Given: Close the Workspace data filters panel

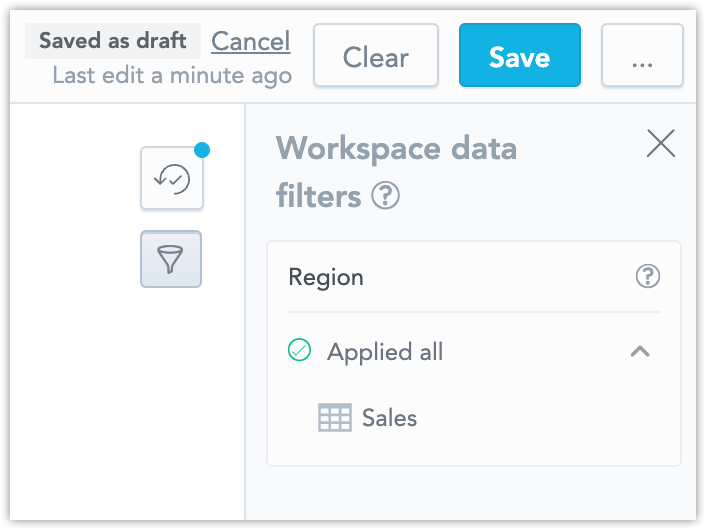Looking at the screenshot, I should [x=661, y=144].
